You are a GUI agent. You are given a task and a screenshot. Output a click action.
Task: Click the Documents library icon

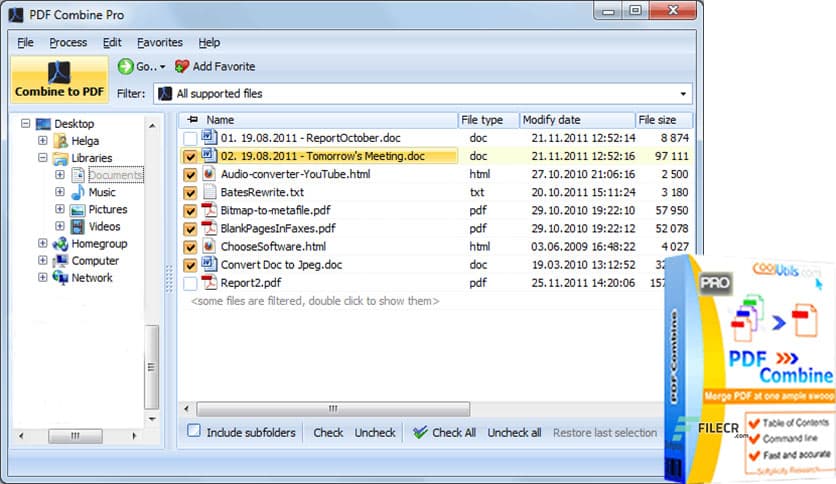pyautogui.click(x=78, y=175)
